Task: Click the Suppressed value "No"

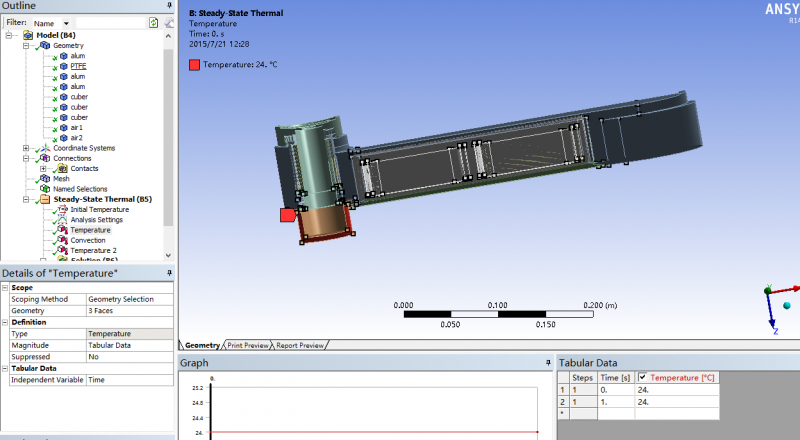Action: [130, 357]
